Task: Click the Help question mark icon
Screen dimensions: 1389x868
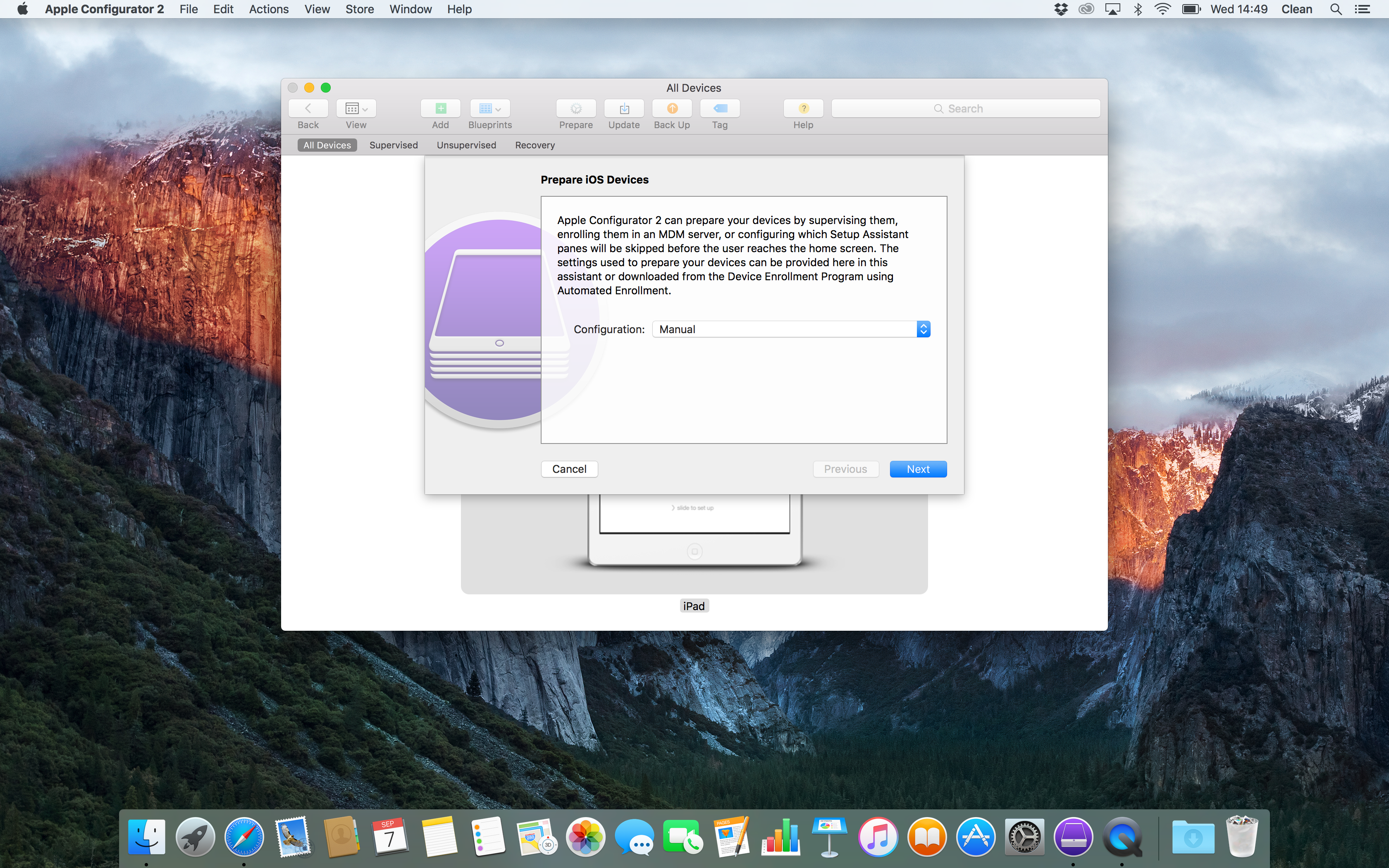Action: click(x=803, y=108)
